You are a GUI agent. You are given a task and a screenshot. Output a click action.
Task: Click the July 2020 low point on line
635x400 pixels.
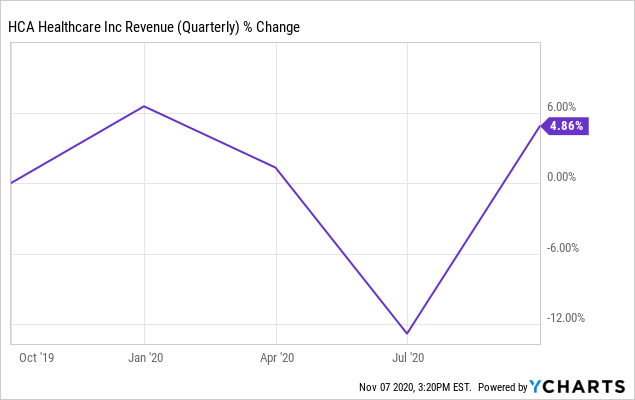tap(407, 334)
